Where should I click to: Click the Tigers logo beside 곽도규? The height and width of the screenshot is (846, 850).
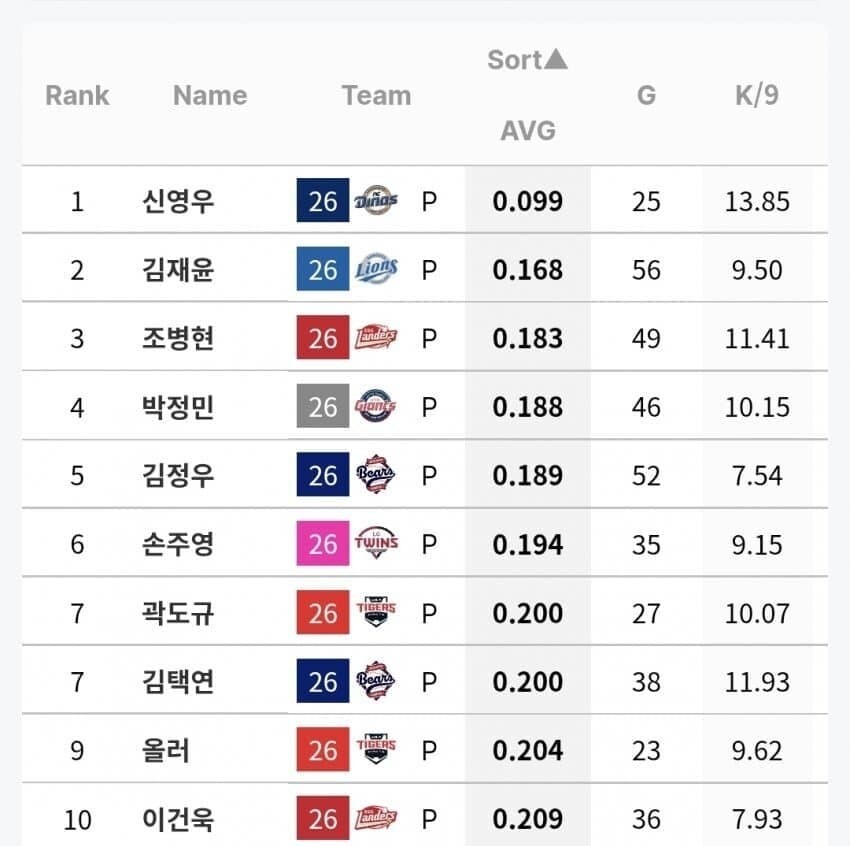point(376,612)
